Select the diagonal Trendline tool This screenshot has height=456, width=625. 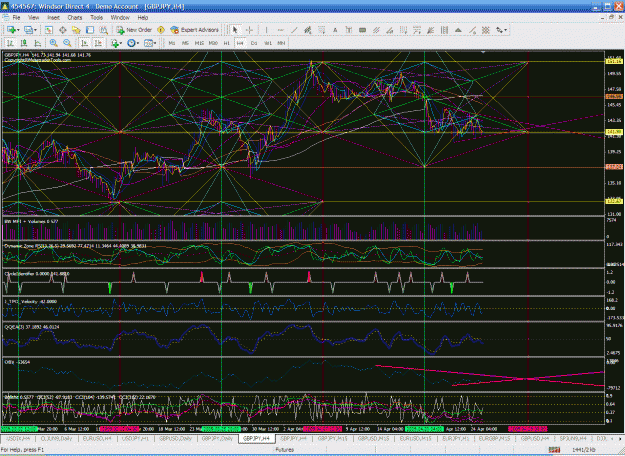pyautogui.click(x=294, y=30)
